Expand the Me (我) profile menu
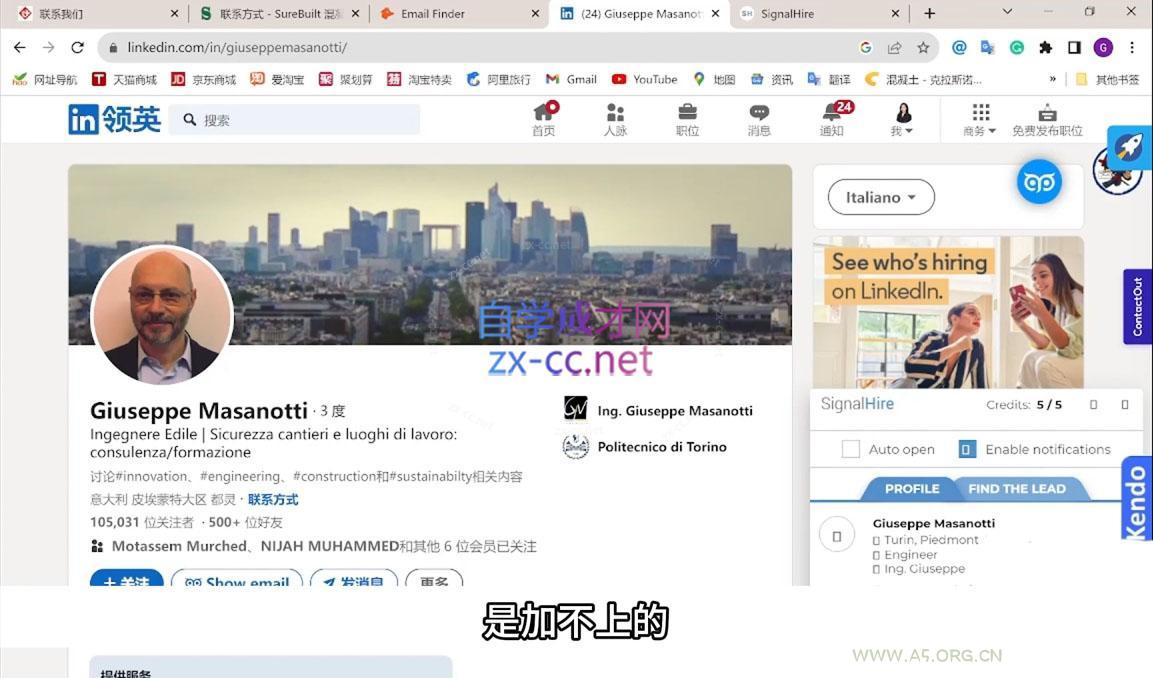This screenshot has width=1153, height=678. point(902,120)
